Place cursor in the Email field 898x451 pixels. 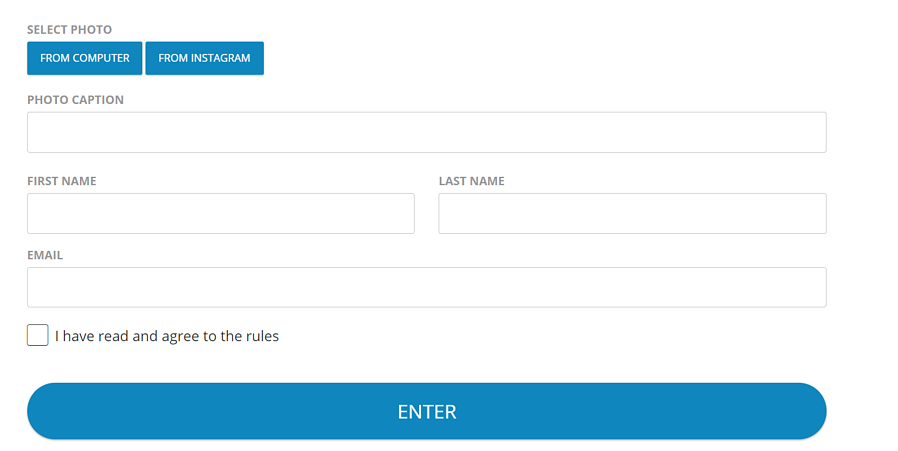426,287
